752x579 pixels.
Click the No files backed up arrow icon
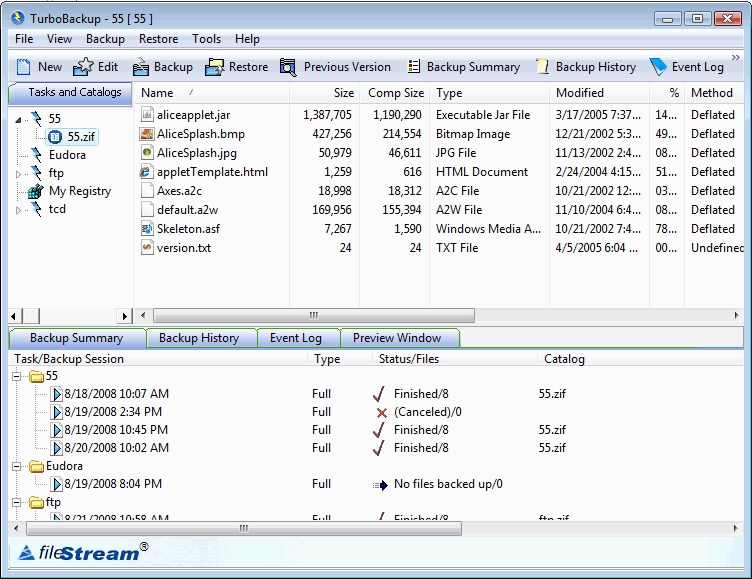[380, 485]
